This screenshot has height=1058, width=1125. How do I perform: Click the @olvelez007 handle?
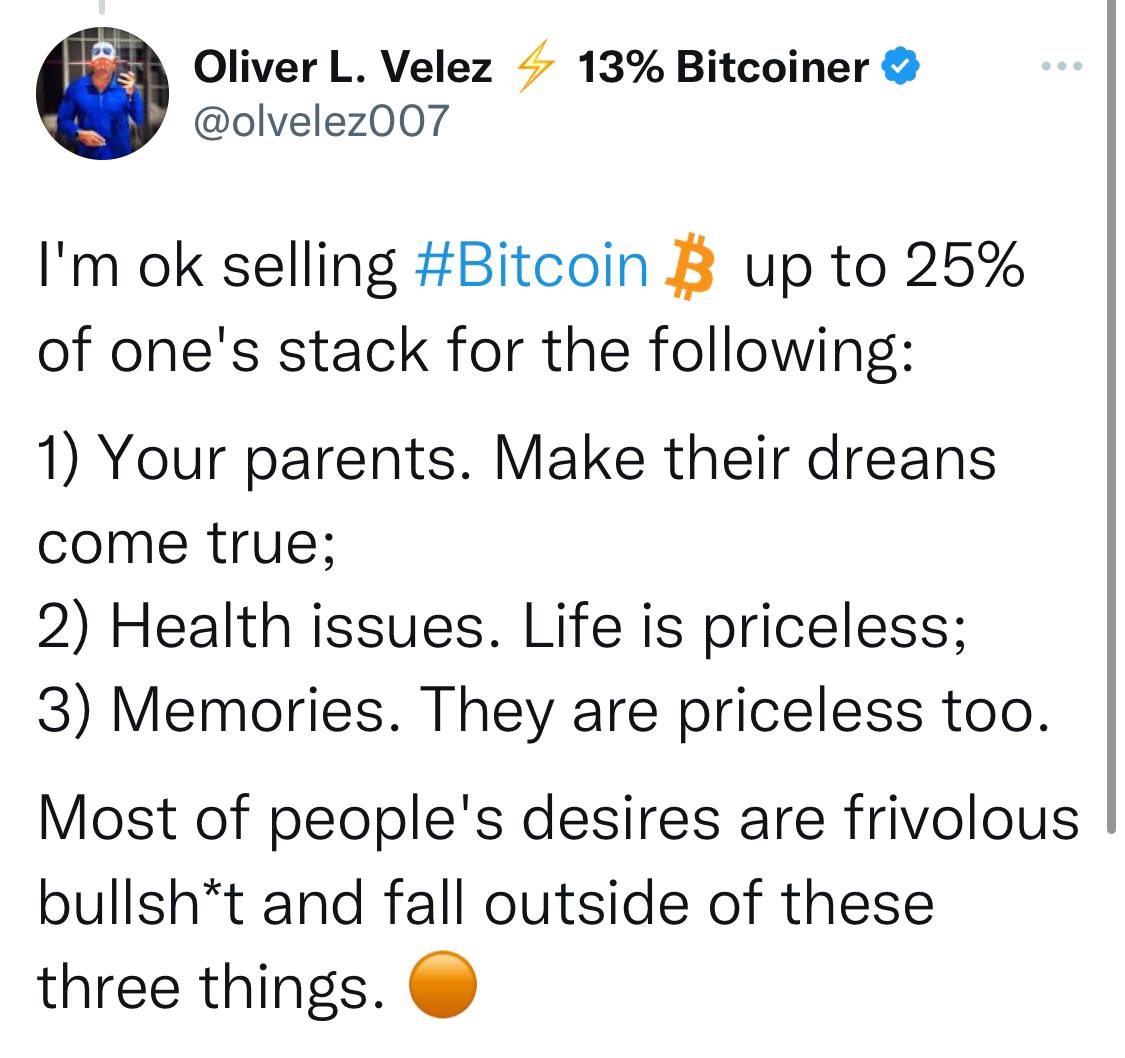click(320, 121)
